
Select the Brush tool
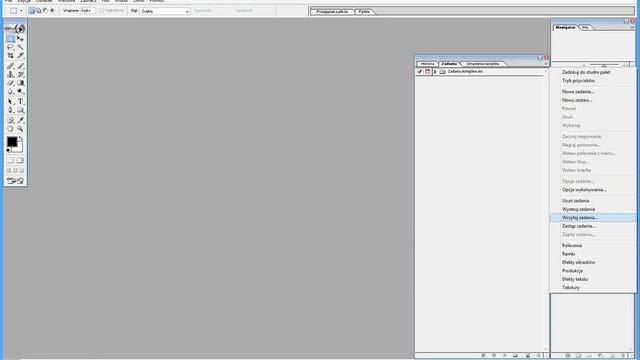point(20,66)
